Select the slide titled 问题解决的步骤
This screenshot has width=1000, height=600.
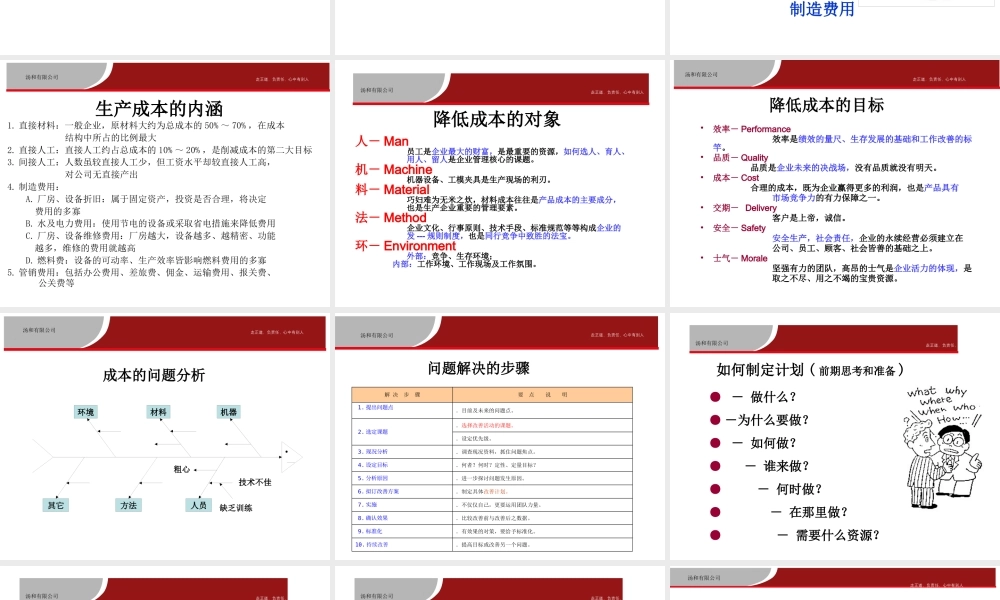pos(500,436)
